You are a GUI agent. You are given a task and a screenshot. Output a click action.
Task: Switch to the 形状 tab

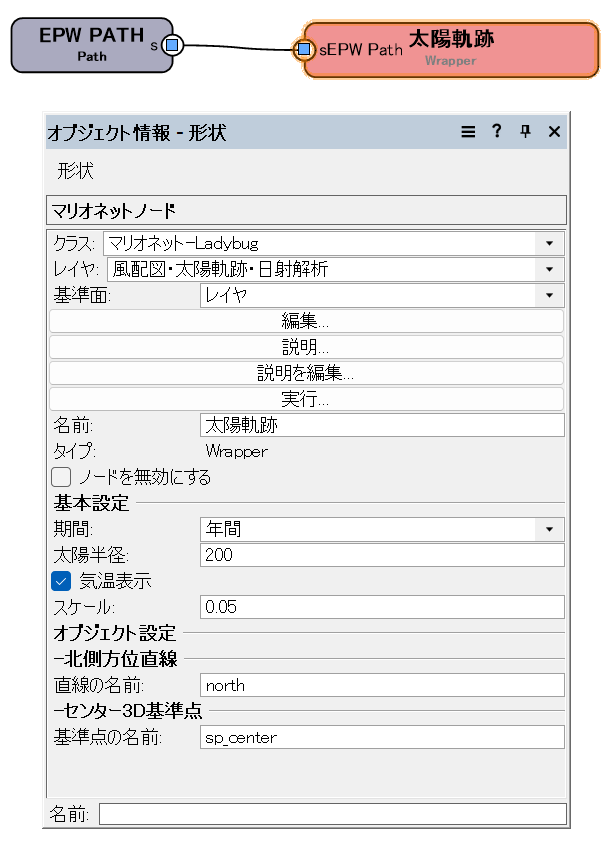[75, 171]
